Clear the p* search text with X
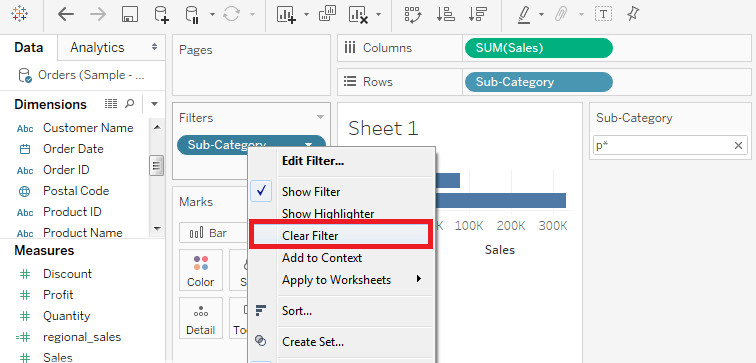756x363 pixels. click(738, 146)
